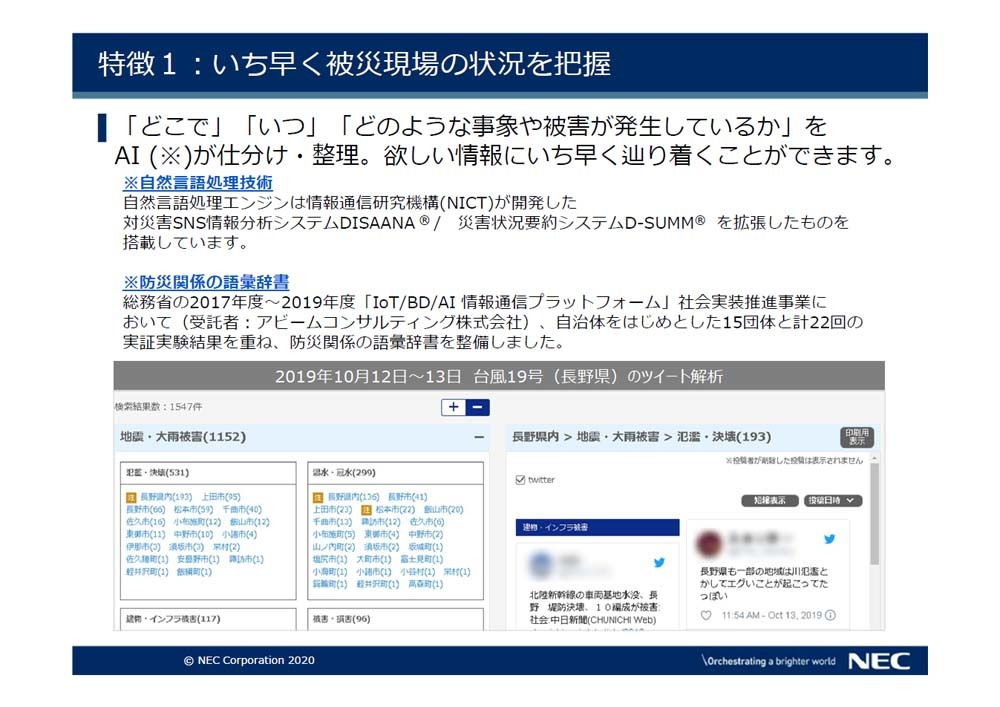
Task: Click the 検索結果数：1547件 text
Action: pos(158,407)
